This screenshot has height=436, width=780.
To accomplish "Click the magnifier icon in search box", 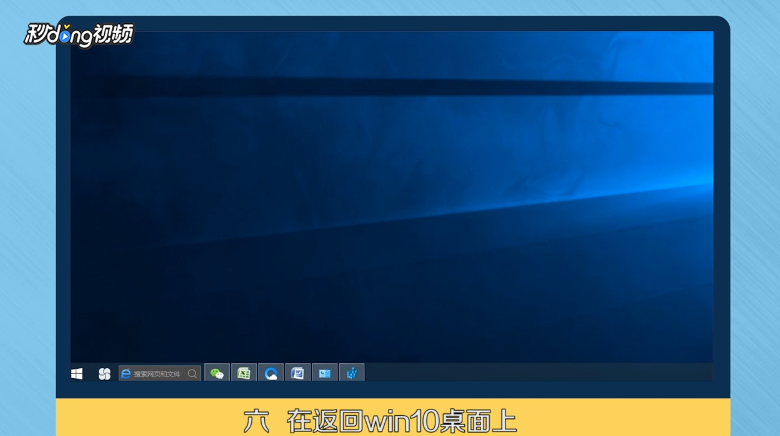I will point(192,373).
